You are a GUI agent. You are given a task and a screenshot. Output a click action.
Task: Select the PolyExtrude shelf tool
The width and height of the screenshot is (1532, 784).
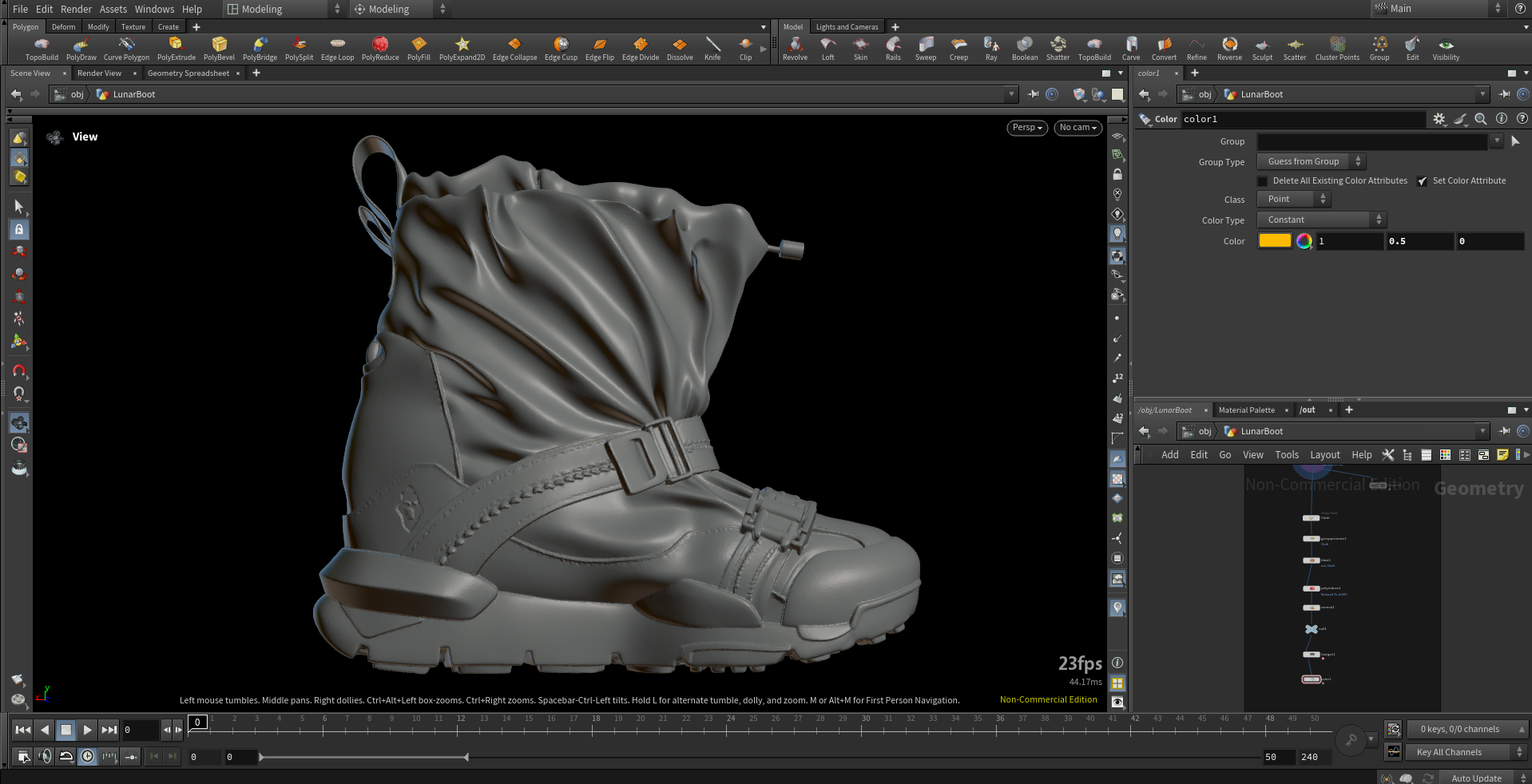pyautogui.click(x=176, y=48)
